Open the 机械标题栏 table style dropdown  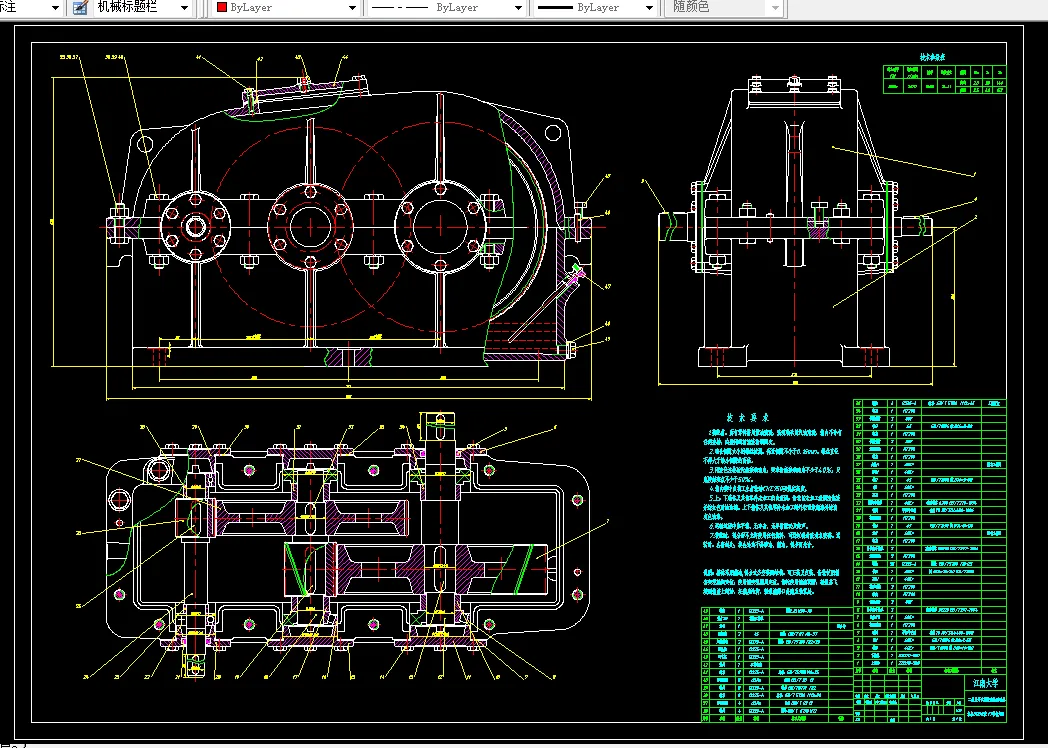click(x=184, y=8)
